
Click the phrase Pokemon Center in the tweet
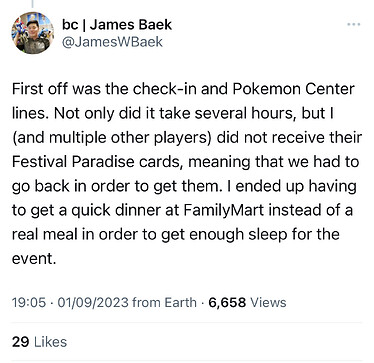(293, 89)
